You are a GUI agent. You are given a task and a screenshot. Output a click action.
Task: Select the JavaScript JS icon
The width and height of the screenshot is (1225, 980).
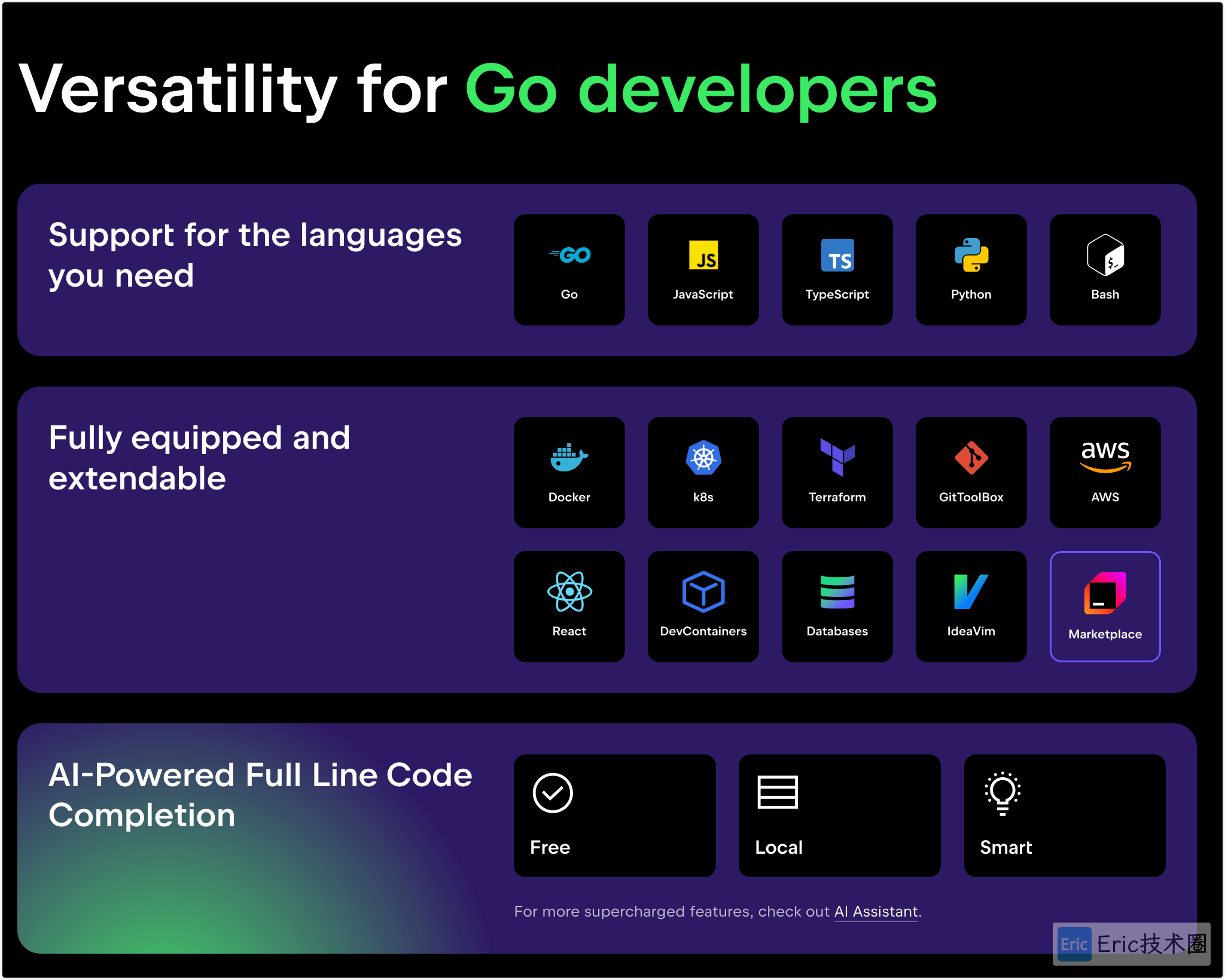click(703, 255)
